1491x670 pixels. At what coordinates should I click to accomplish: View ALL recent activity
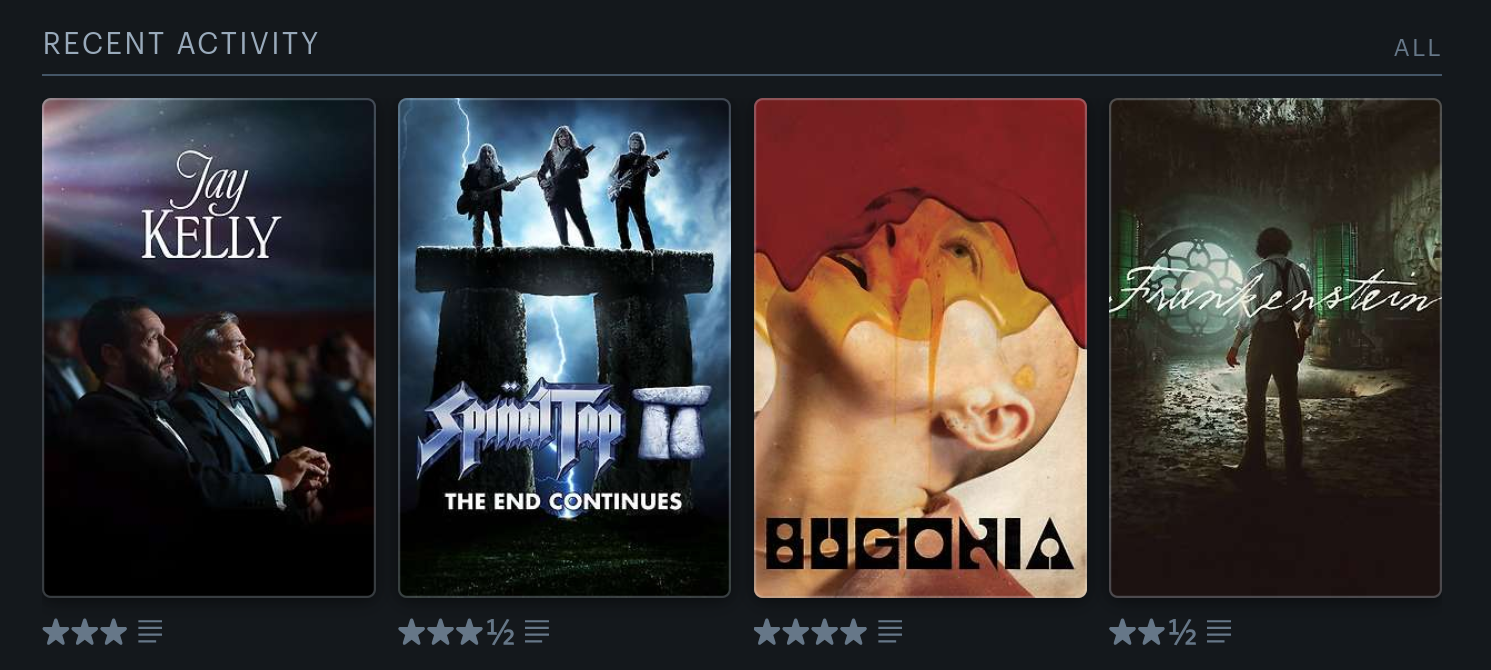pos(1417,48)
